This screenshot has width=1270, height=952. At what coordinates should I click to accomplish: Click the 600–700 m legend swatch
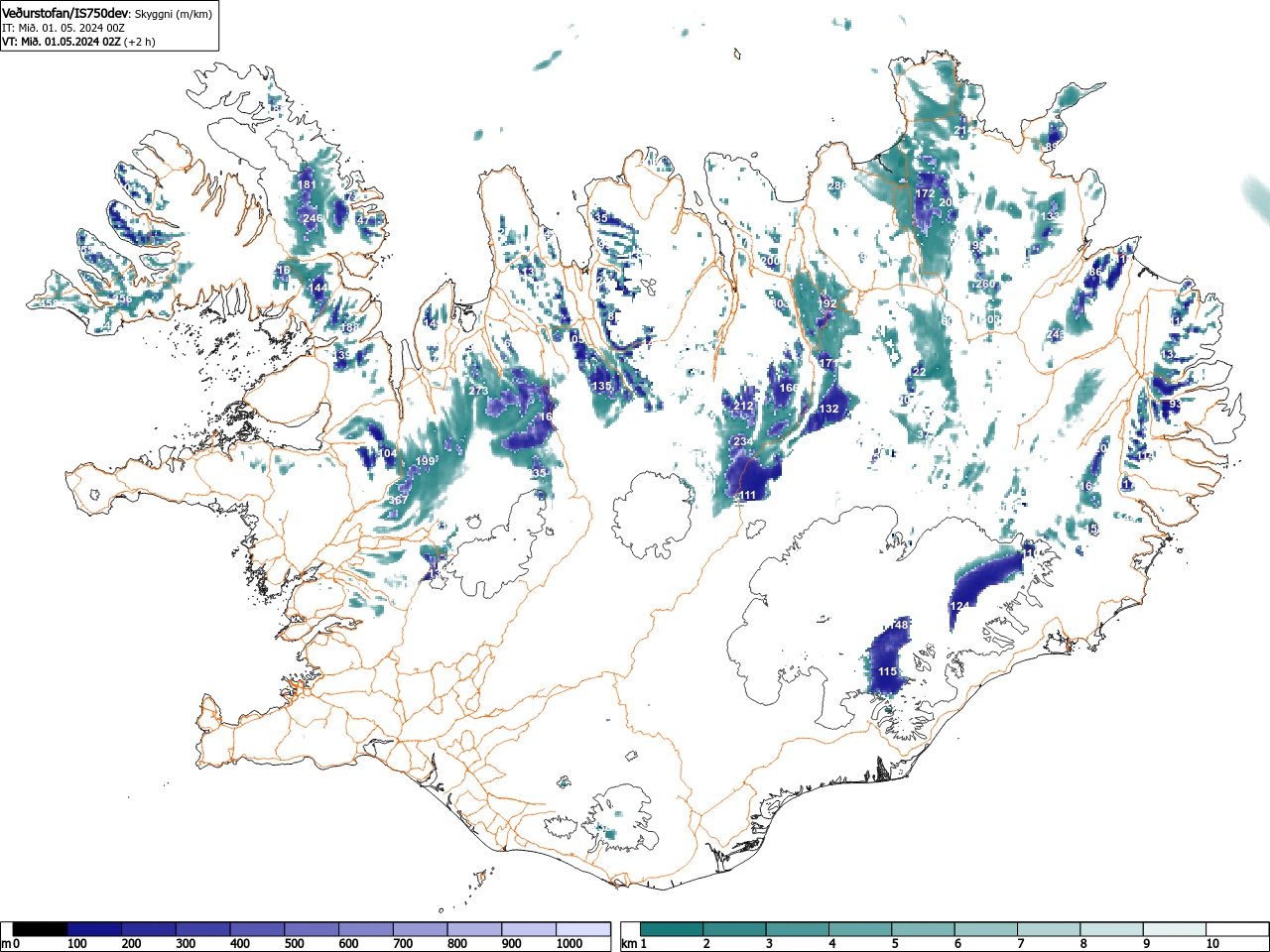coord(365,929)
